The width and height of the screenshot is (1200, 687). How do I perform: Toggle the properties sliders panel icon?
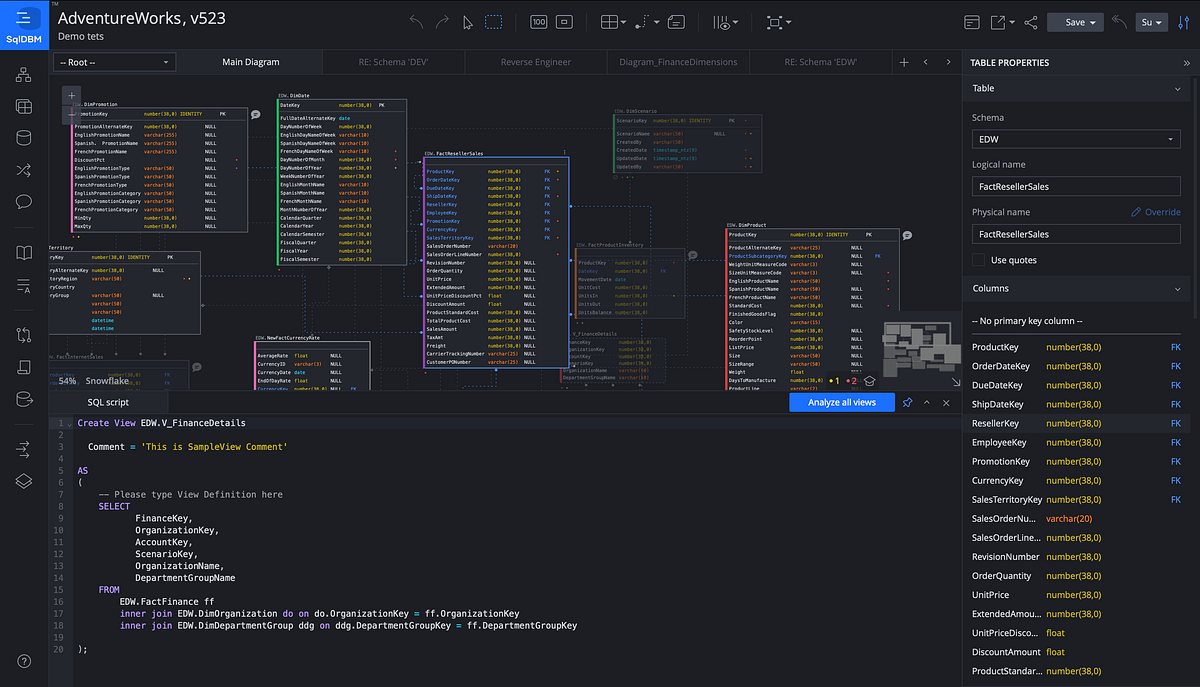(1185, 22)
